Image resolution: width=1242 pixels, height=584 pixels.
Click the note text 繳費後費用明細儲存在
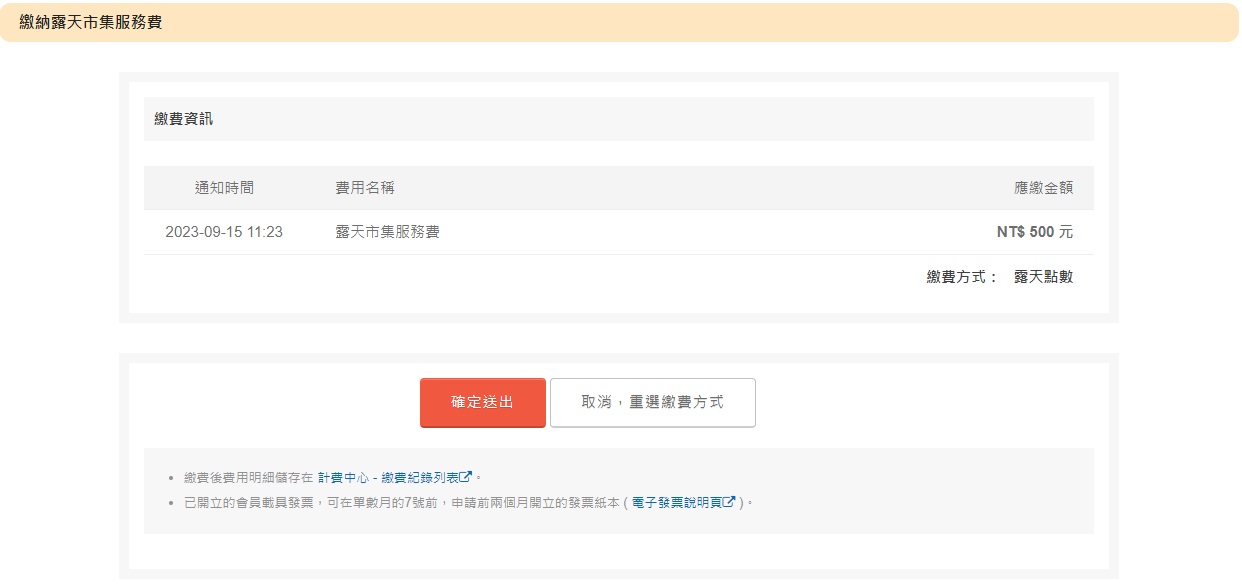248,478
